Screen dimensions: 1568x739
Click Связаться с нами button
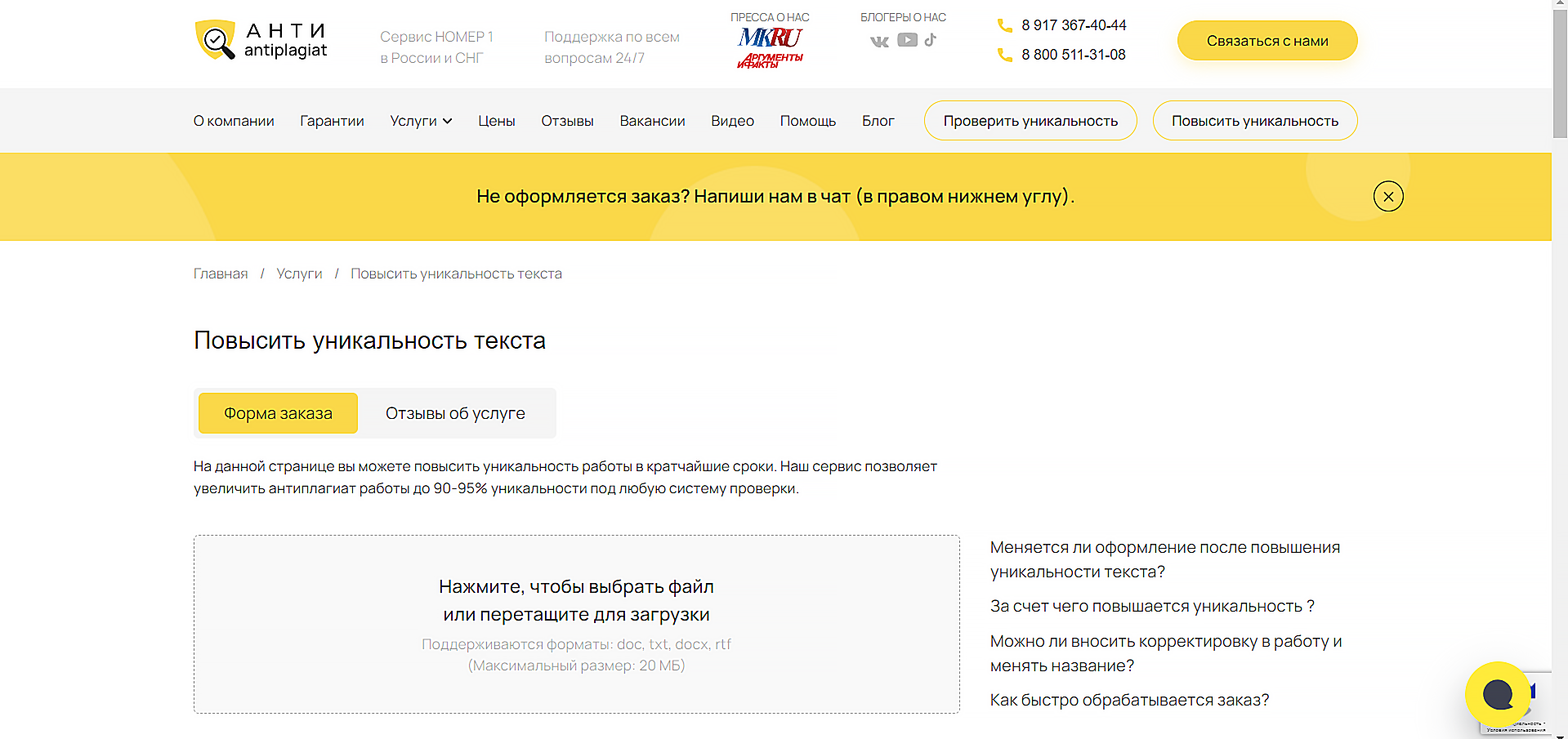tap(1267, 41)
